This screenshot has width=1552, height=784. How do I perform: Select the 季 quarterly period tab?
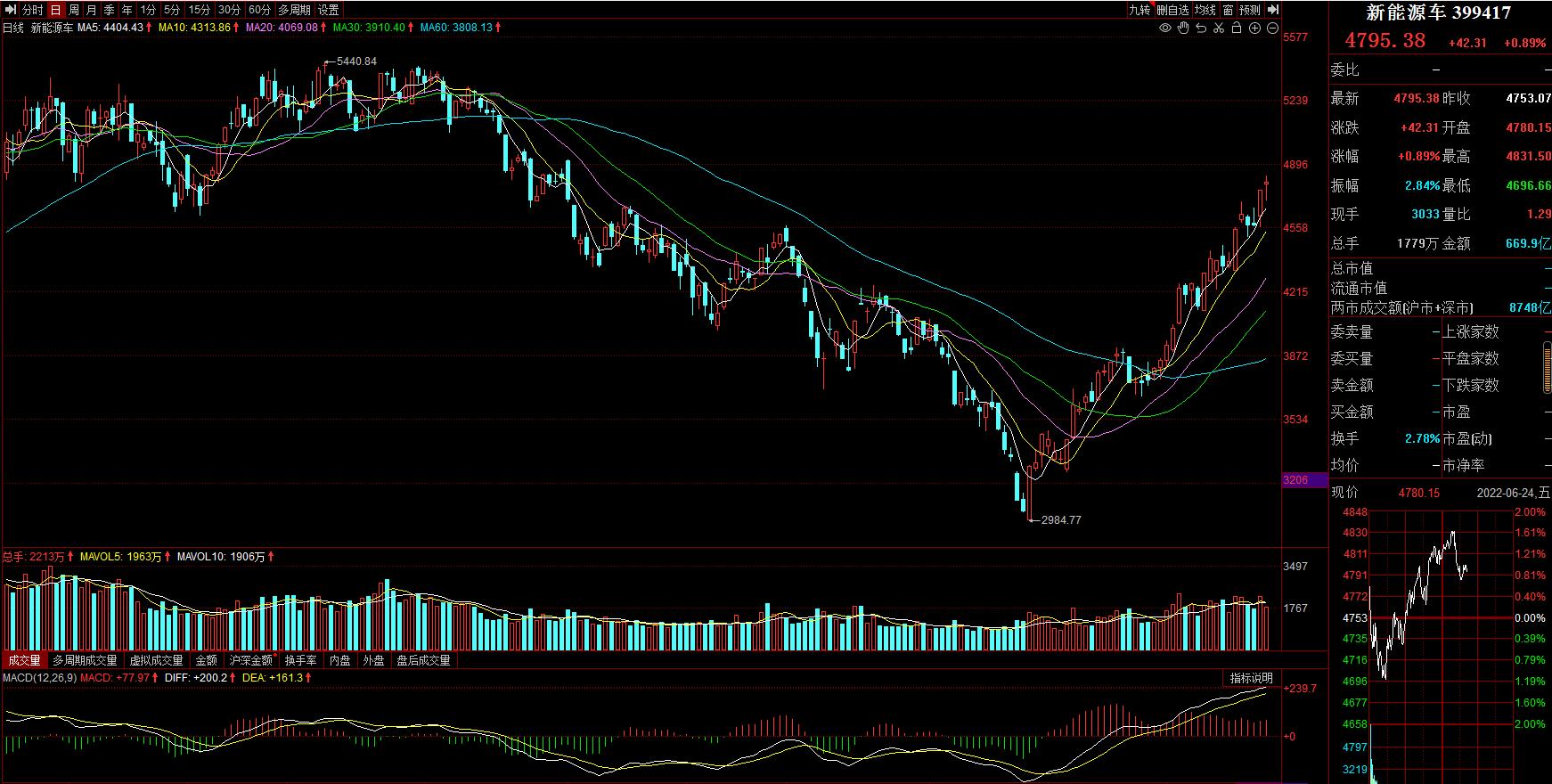tap(110, 10)
